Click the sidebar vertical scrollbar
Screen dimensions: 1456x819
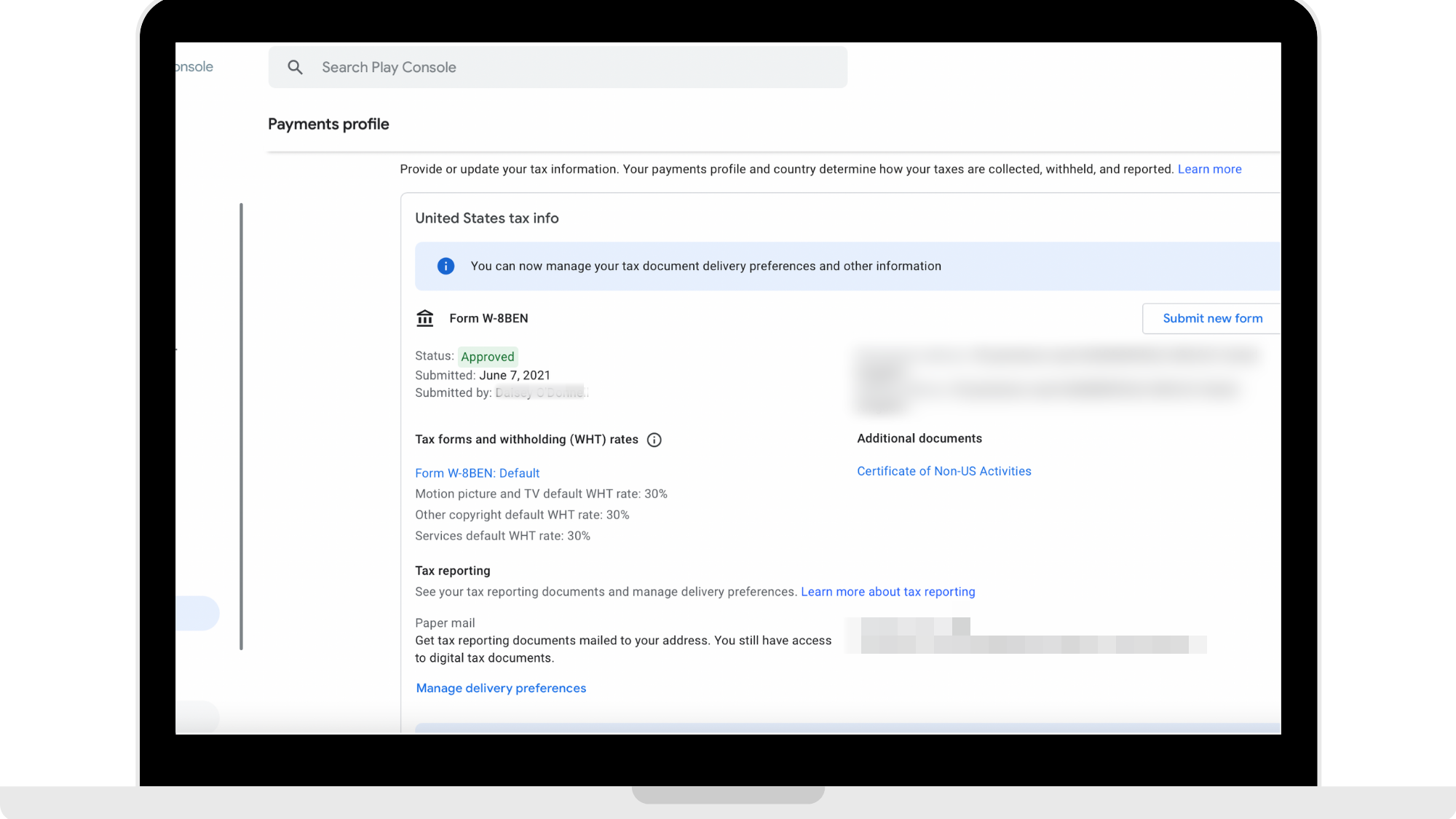click(241, 426)
